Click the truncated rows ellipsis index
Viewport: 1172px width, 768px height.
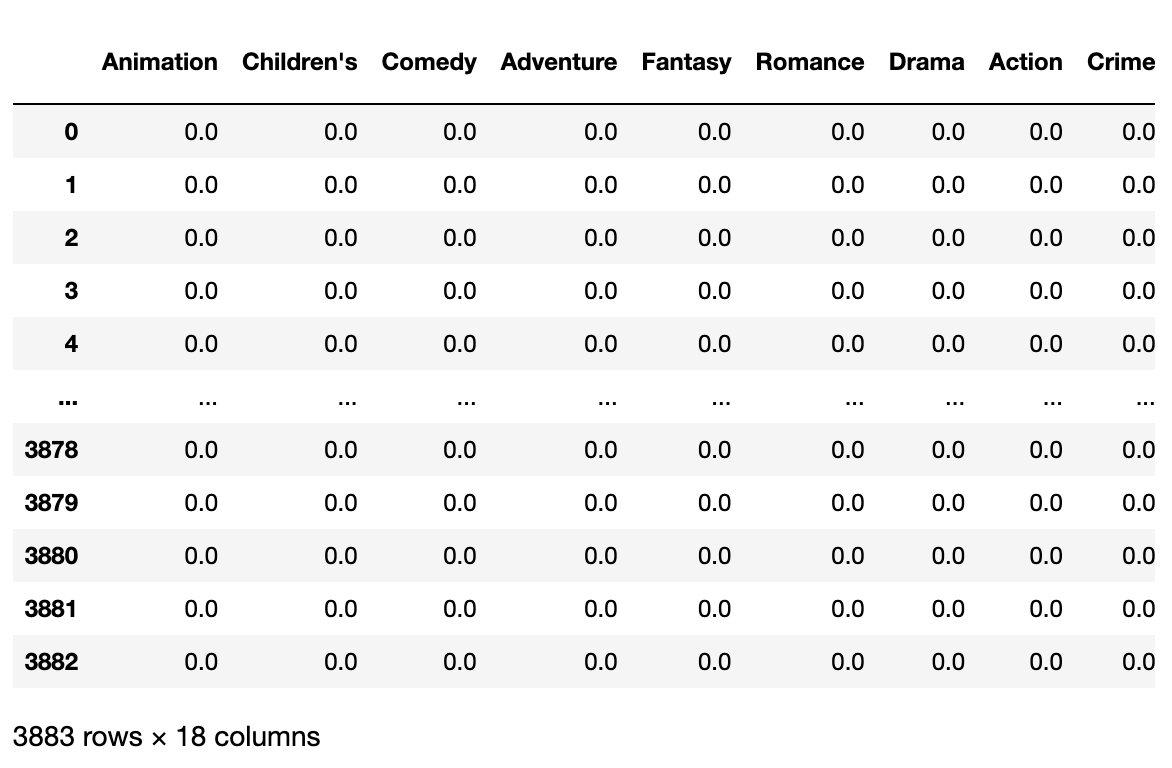(x=68, y=402)
